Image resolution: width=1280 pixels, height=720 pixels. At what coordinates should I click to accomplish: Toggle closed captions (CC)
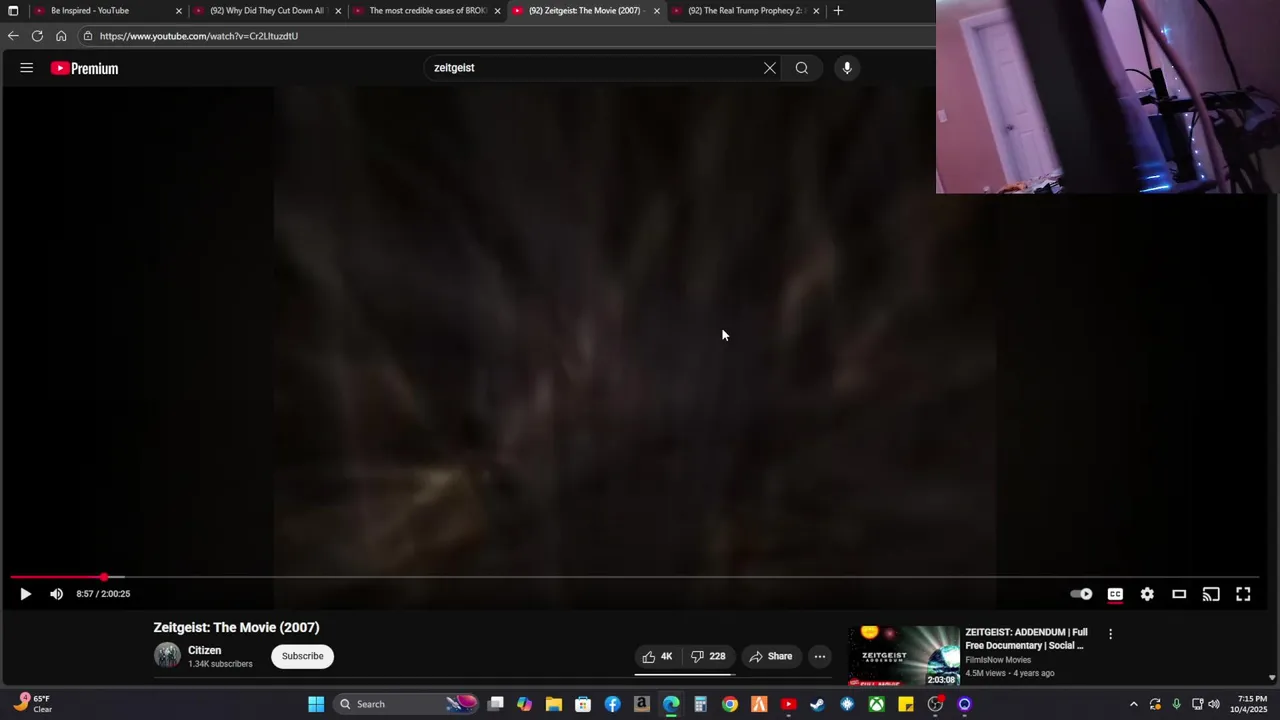pos(1115,594)
